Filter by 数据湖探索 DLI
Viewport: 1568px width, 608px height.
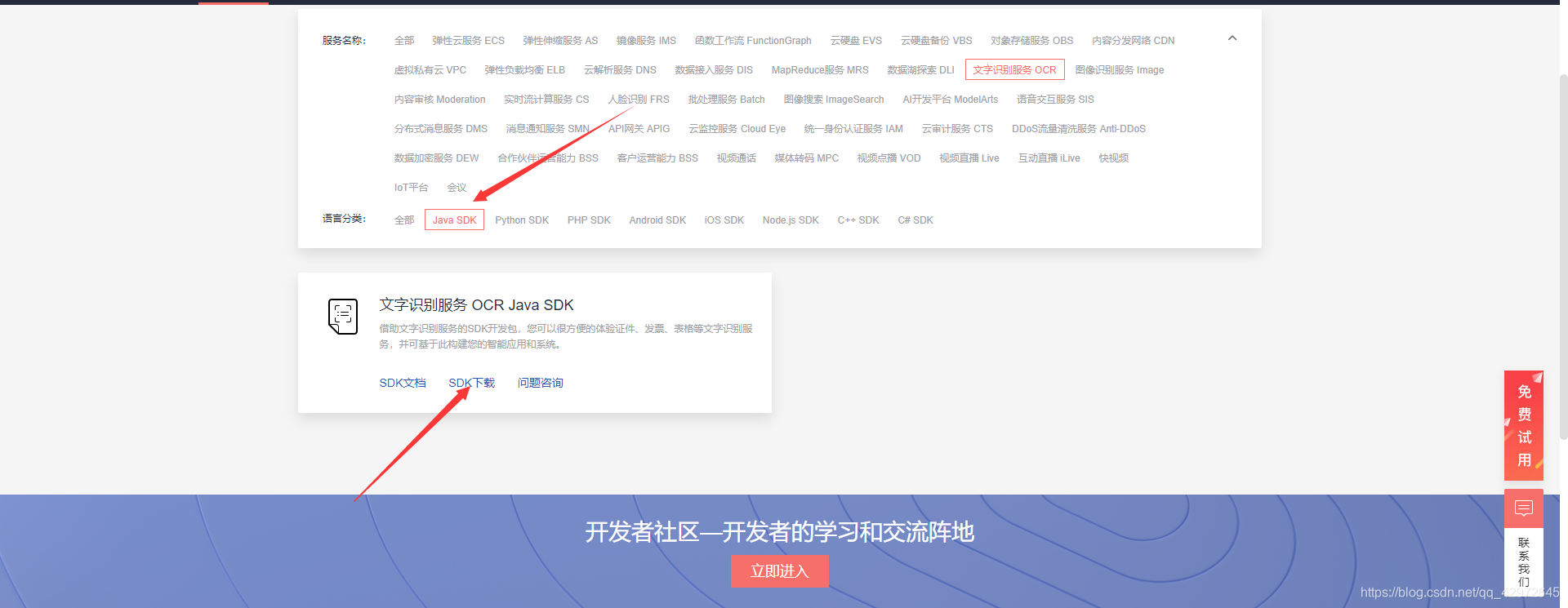click(x=920, y=70)
